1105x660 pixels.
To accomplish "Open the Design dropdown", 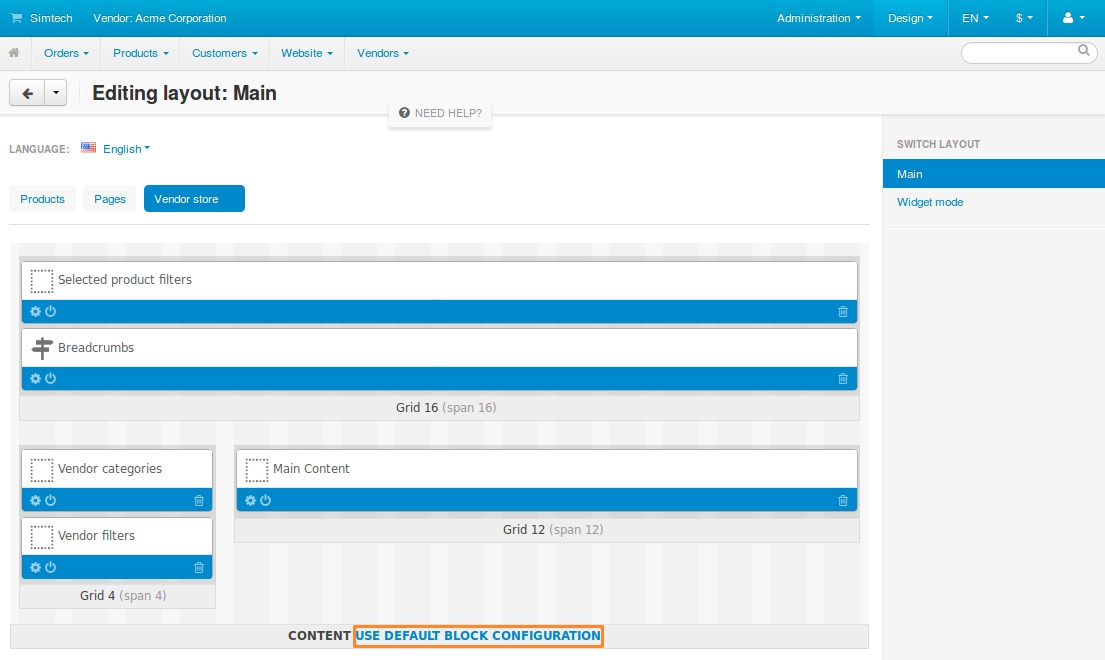I will 910,18.
